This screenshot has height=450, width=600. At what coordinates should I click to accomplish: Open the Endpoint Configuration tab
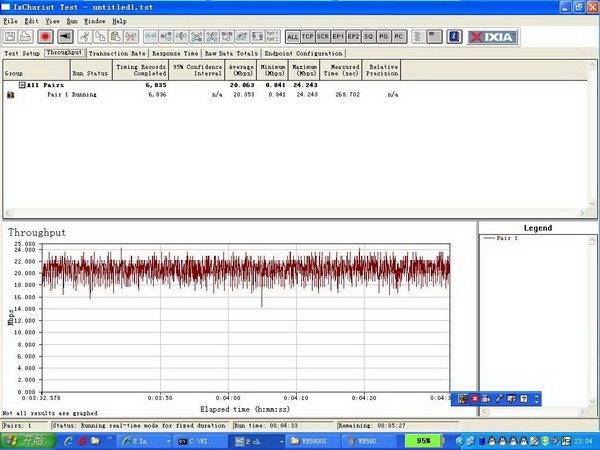tap(305, 53)
